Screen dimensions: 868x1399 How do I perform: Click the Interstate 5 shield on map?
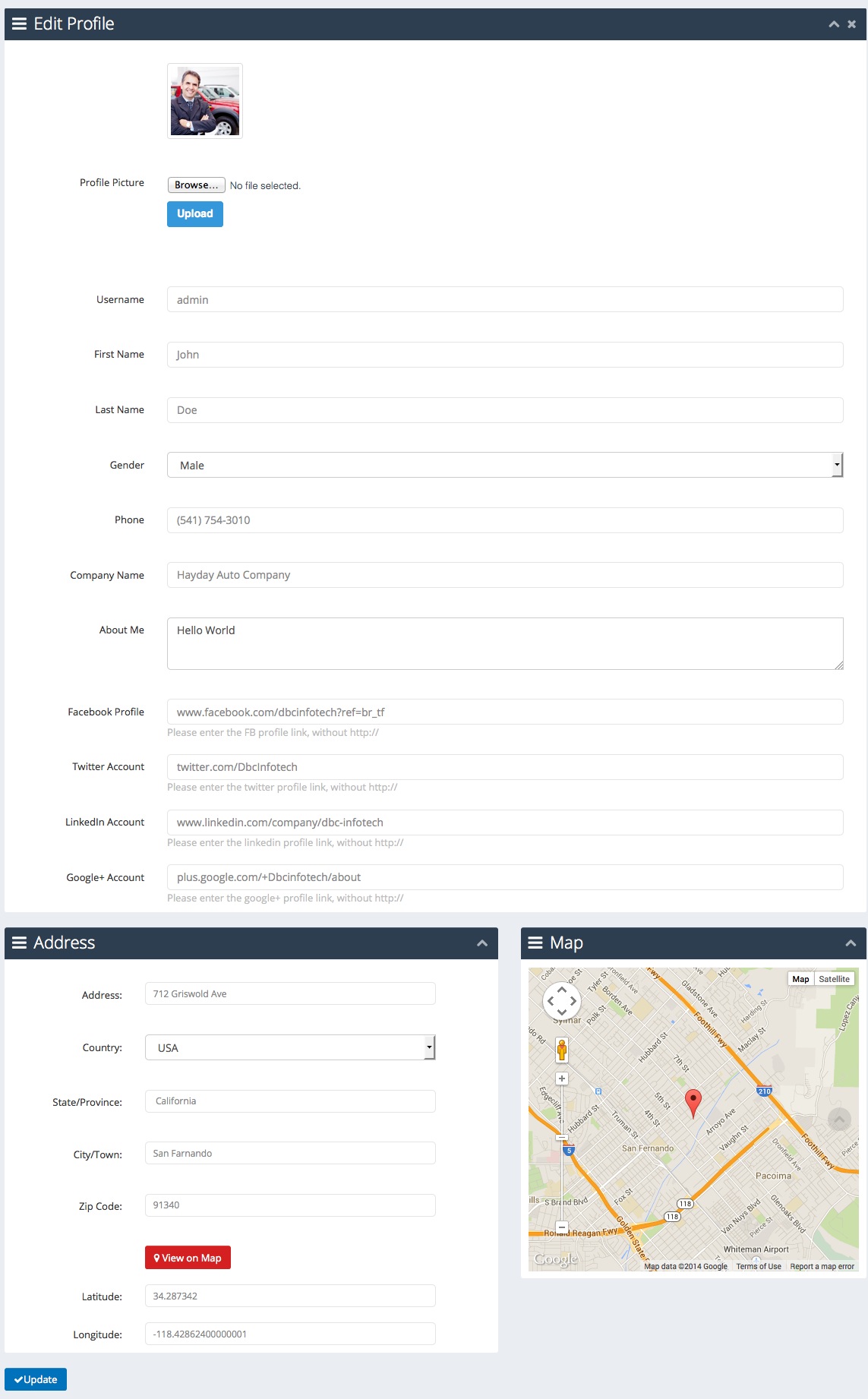pos(569,1151)
